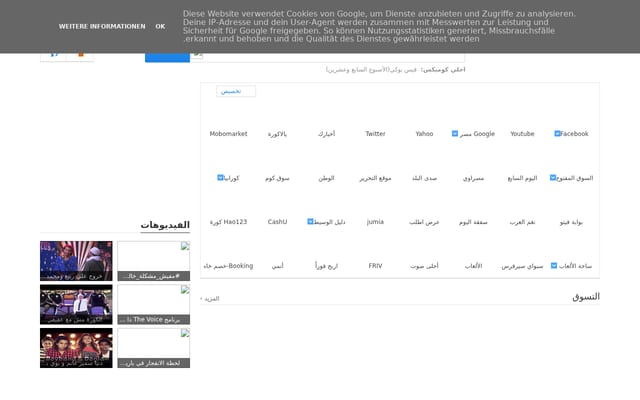Open middle-left video thumbnail with dancers

tap(76, 304)
